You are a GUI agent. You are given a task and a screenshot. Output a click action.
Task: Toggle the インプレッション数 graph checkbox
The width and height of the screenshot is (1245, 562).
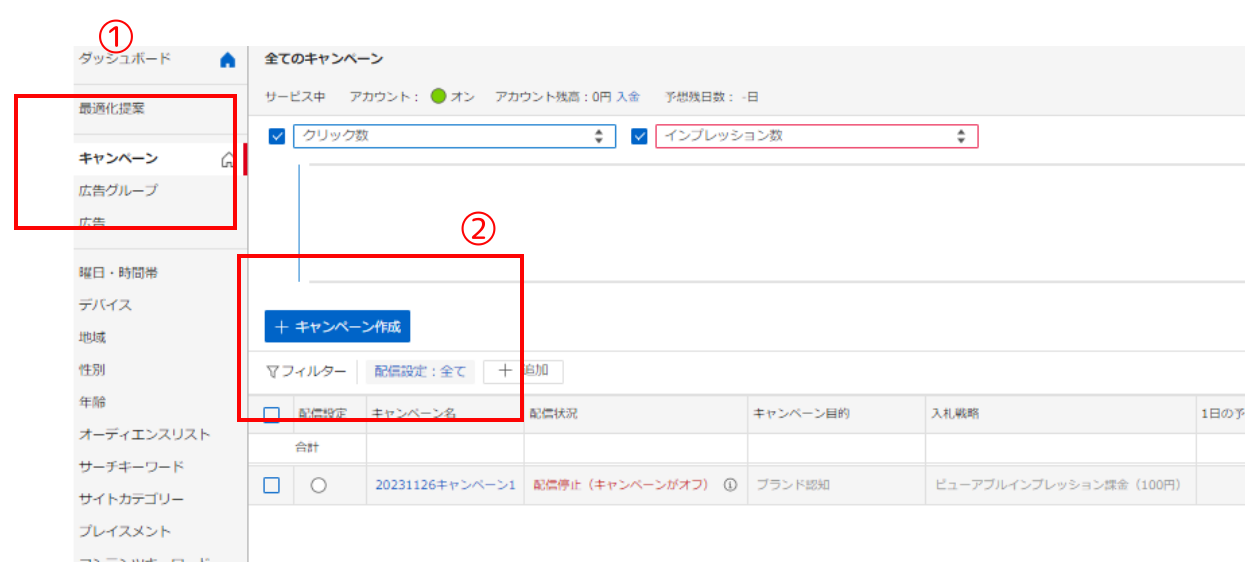[x=640, y=137]
